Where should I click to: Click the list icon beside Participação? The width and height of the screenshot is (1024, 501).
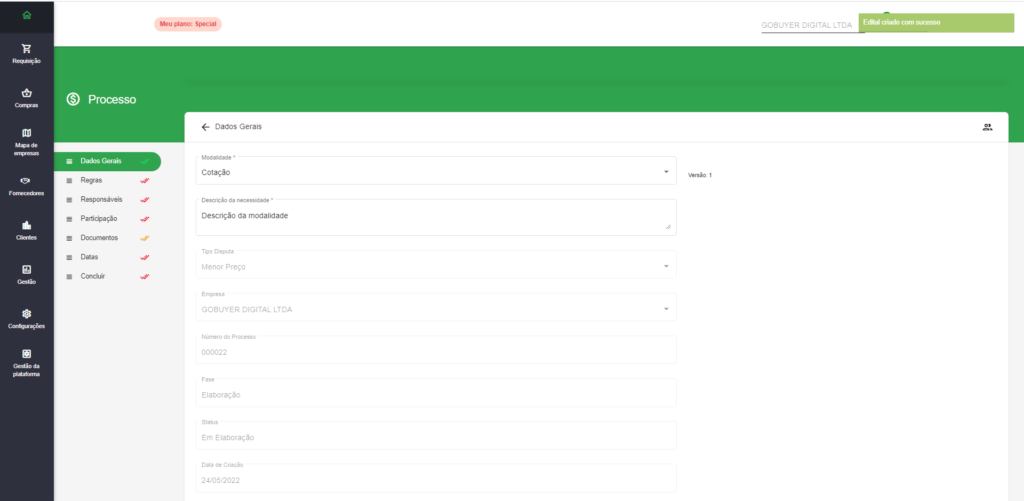pos(69,219)
